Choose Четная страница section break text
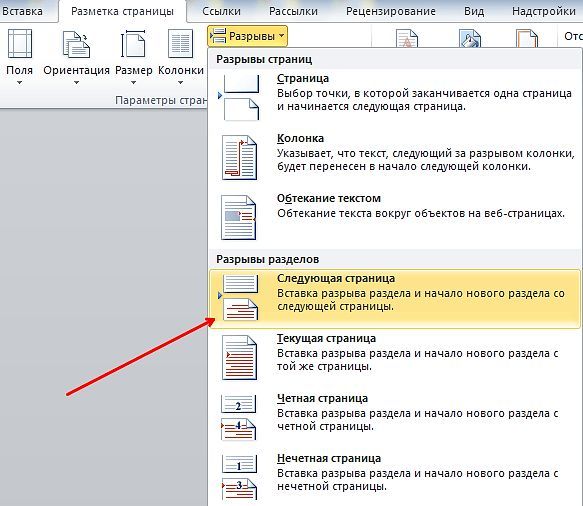Image resolution: width=583 pixels, height=506 pixels. point(322,398)
